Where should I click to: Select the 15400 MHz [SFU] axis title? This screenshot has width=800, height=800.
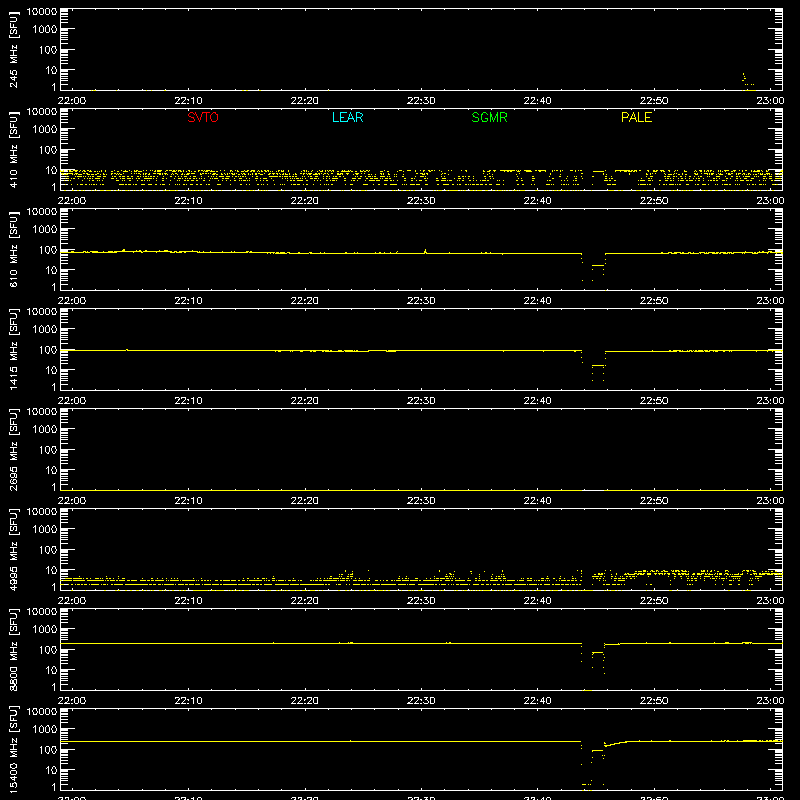(14, 749)
